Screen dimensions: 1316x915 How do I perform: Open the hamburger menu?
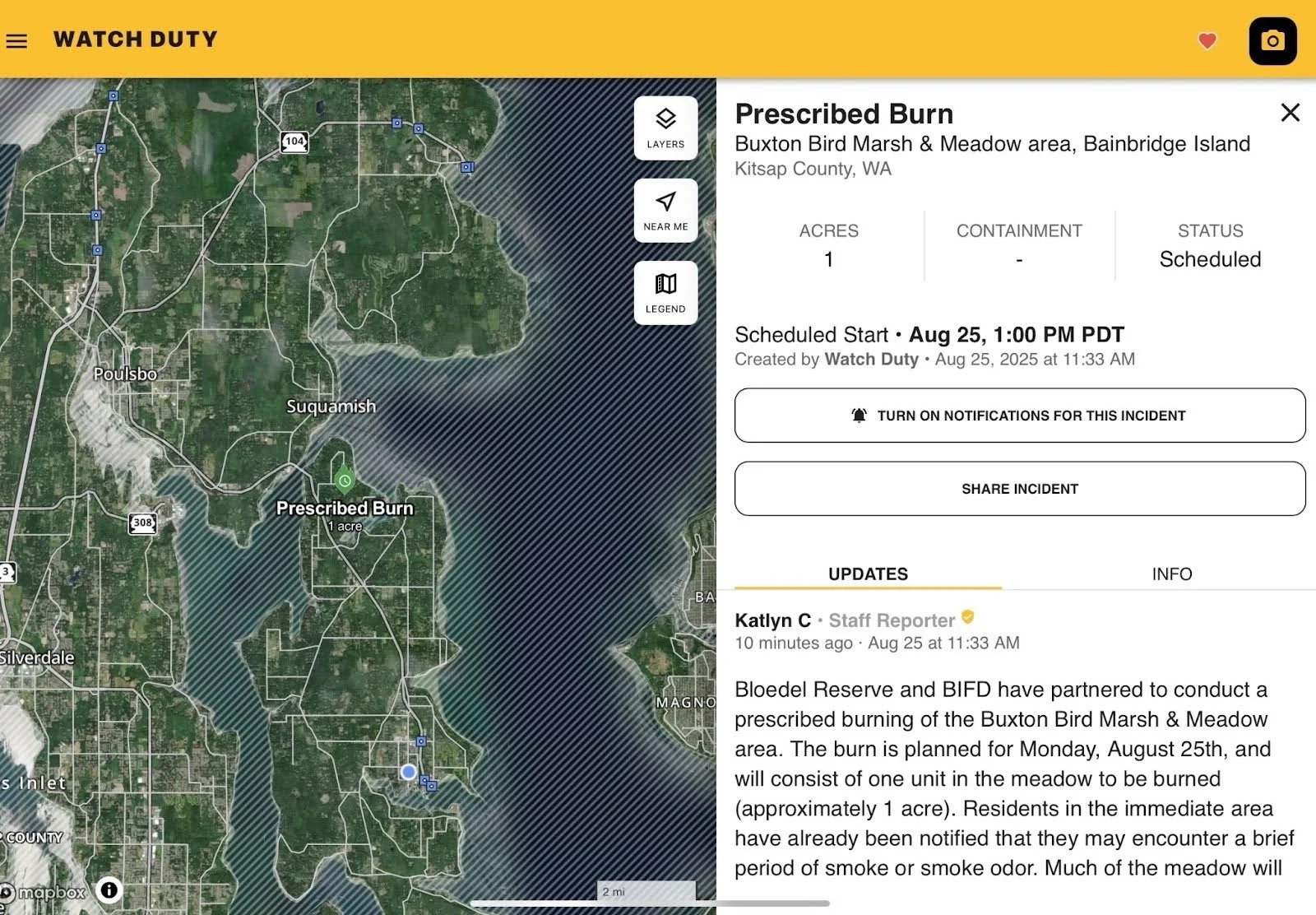point(16,40)
